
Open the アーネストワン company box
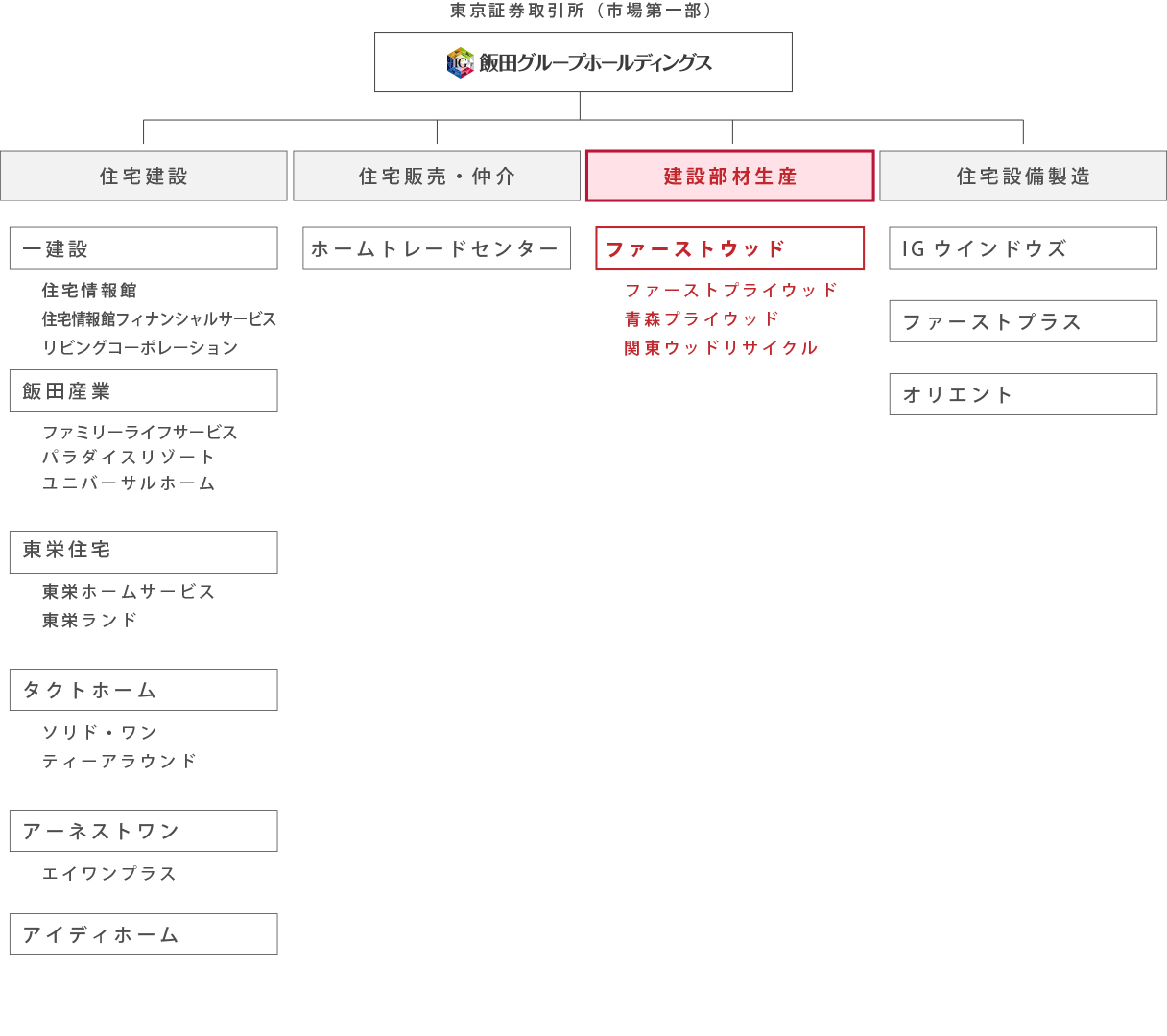(144, 831)
